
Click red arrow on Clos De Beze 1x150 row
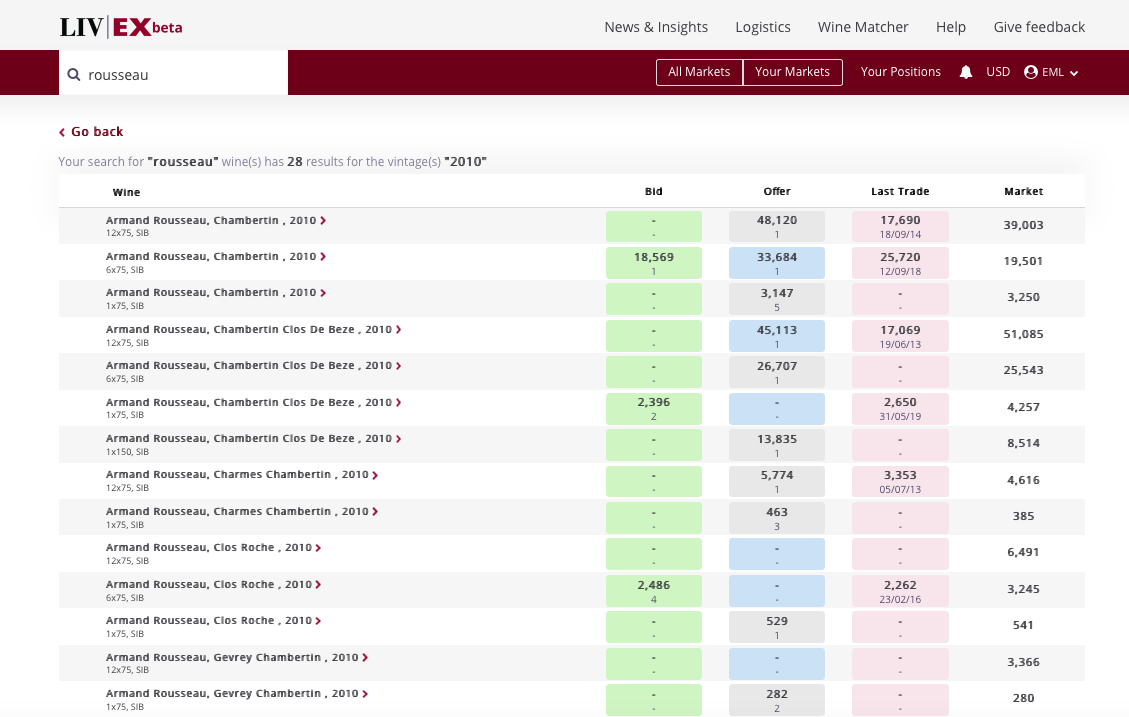click(x=399, y=438)
